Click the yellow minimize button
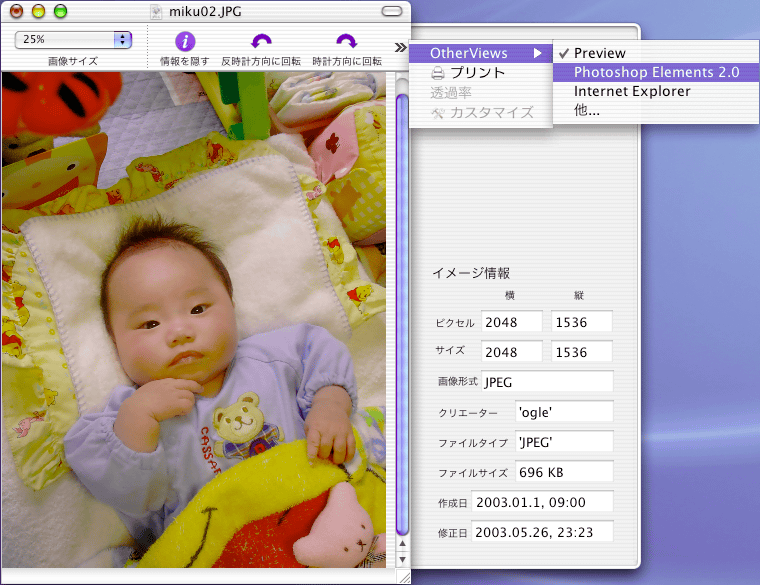Image resolution: width=760 pixels, height=585 pixels. pos(38,11)
